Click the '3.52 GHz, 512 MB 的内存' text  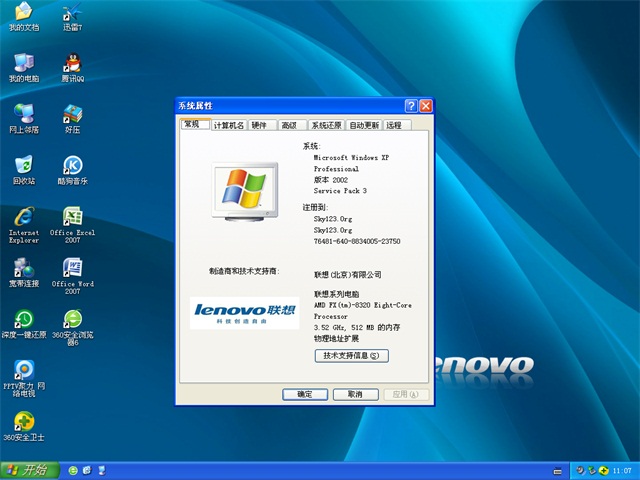357,327
